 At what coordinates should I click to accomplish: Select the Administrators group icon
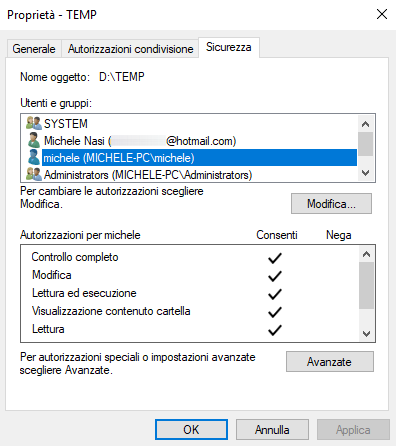point(34,174)
